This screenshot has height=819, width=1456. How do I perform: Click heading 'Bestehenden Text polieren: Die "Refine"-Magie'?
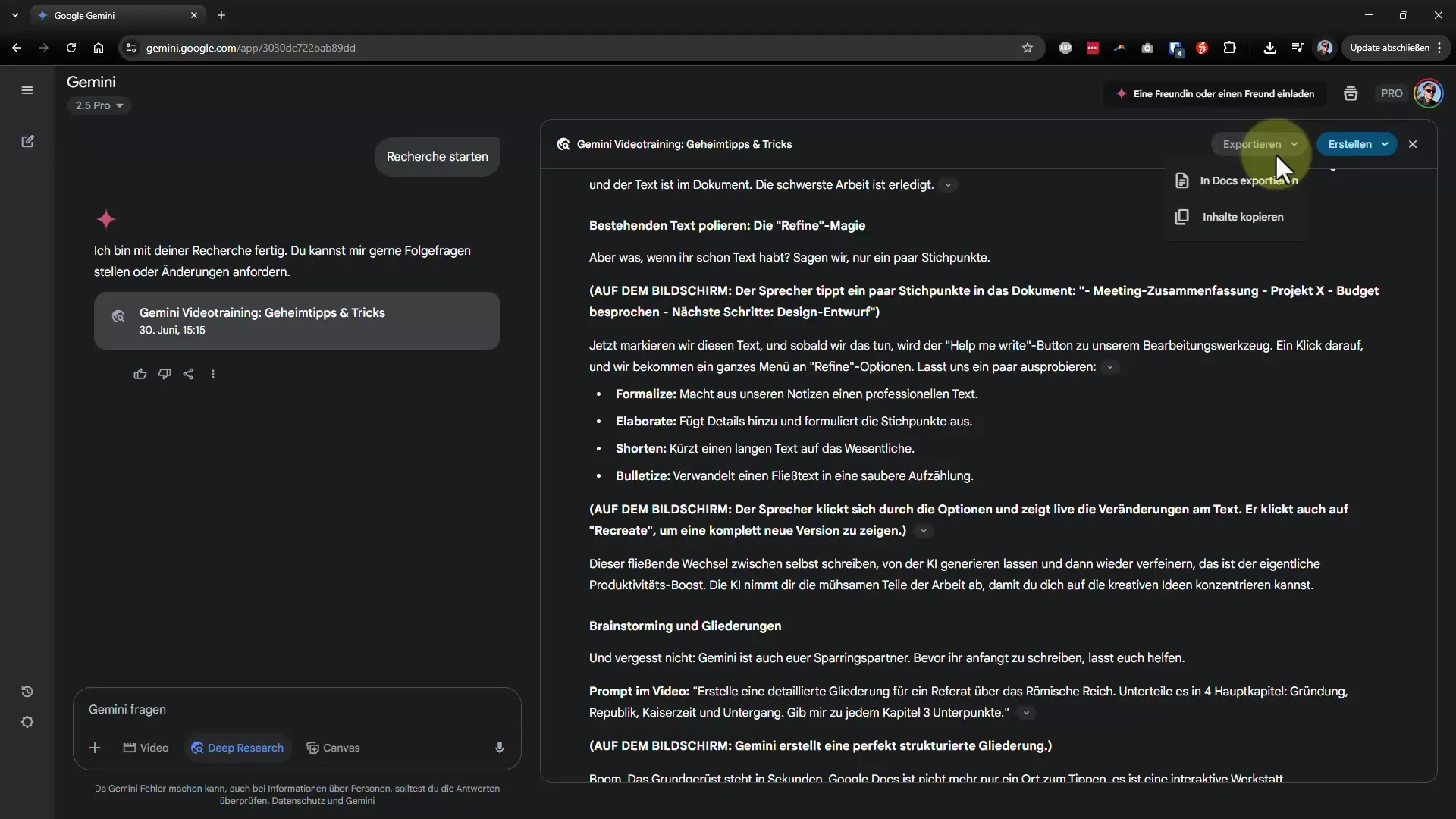727,225
